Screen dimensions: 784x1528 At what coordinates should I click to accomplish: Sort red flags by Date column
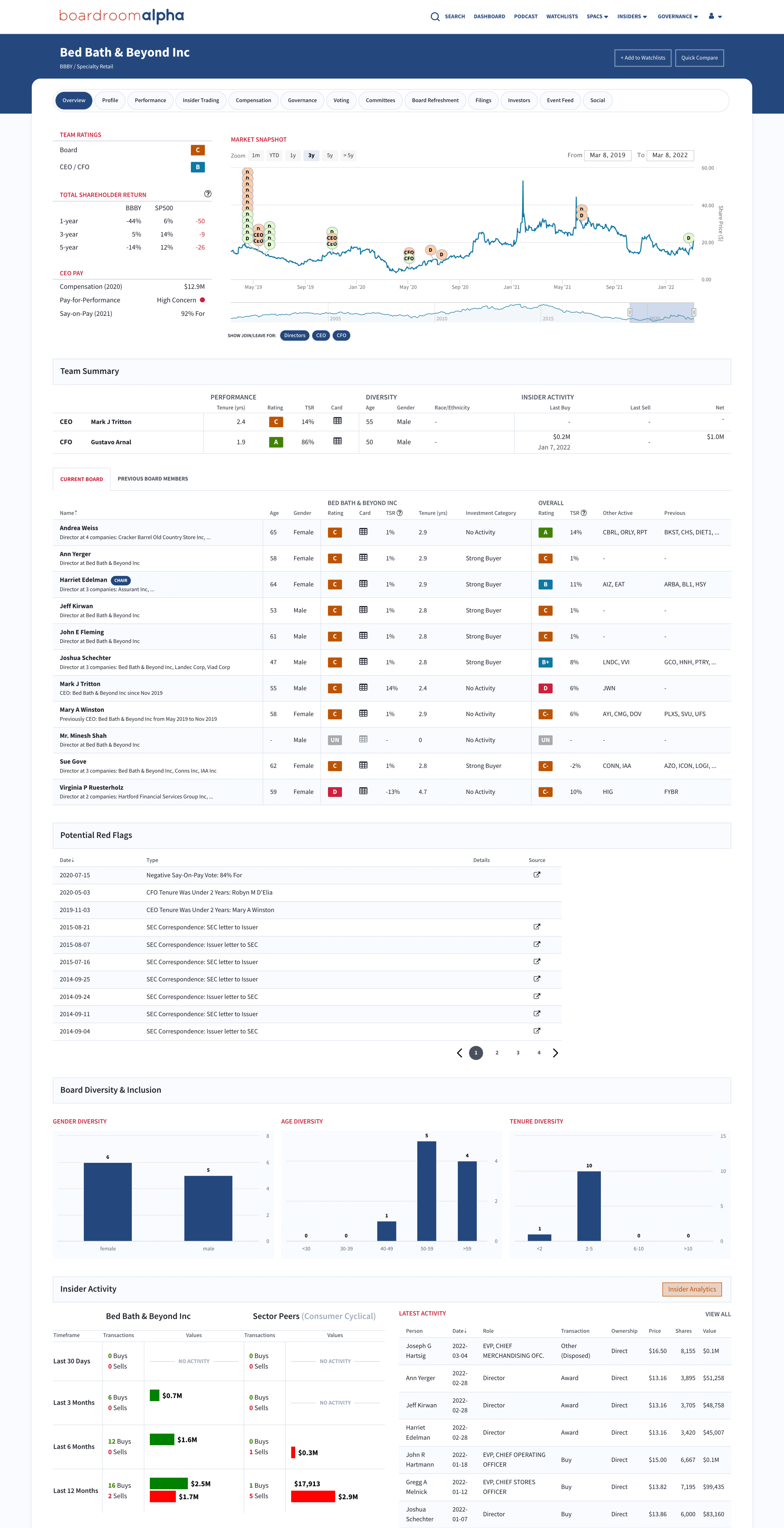(67, 860)
